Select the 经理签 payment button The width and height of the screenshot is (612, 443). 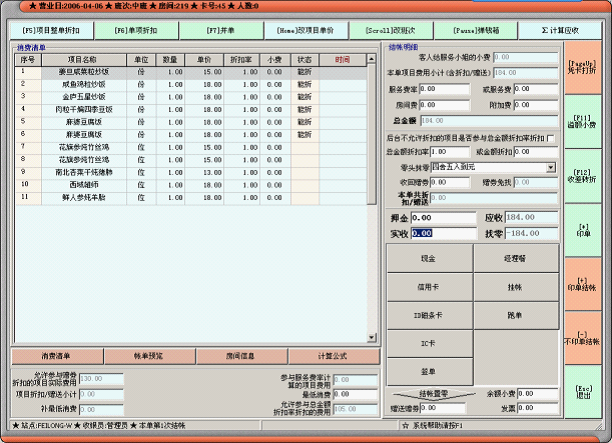tap(516, 258)
